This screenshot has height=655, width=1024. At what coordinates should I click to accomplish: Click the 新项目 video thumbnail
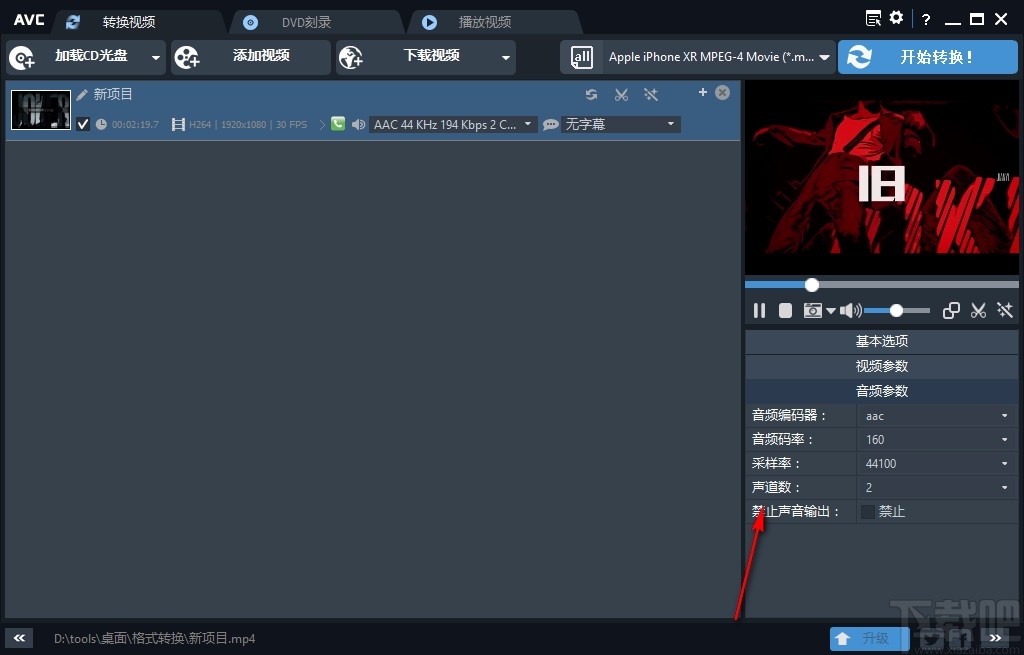click(40, 109)
